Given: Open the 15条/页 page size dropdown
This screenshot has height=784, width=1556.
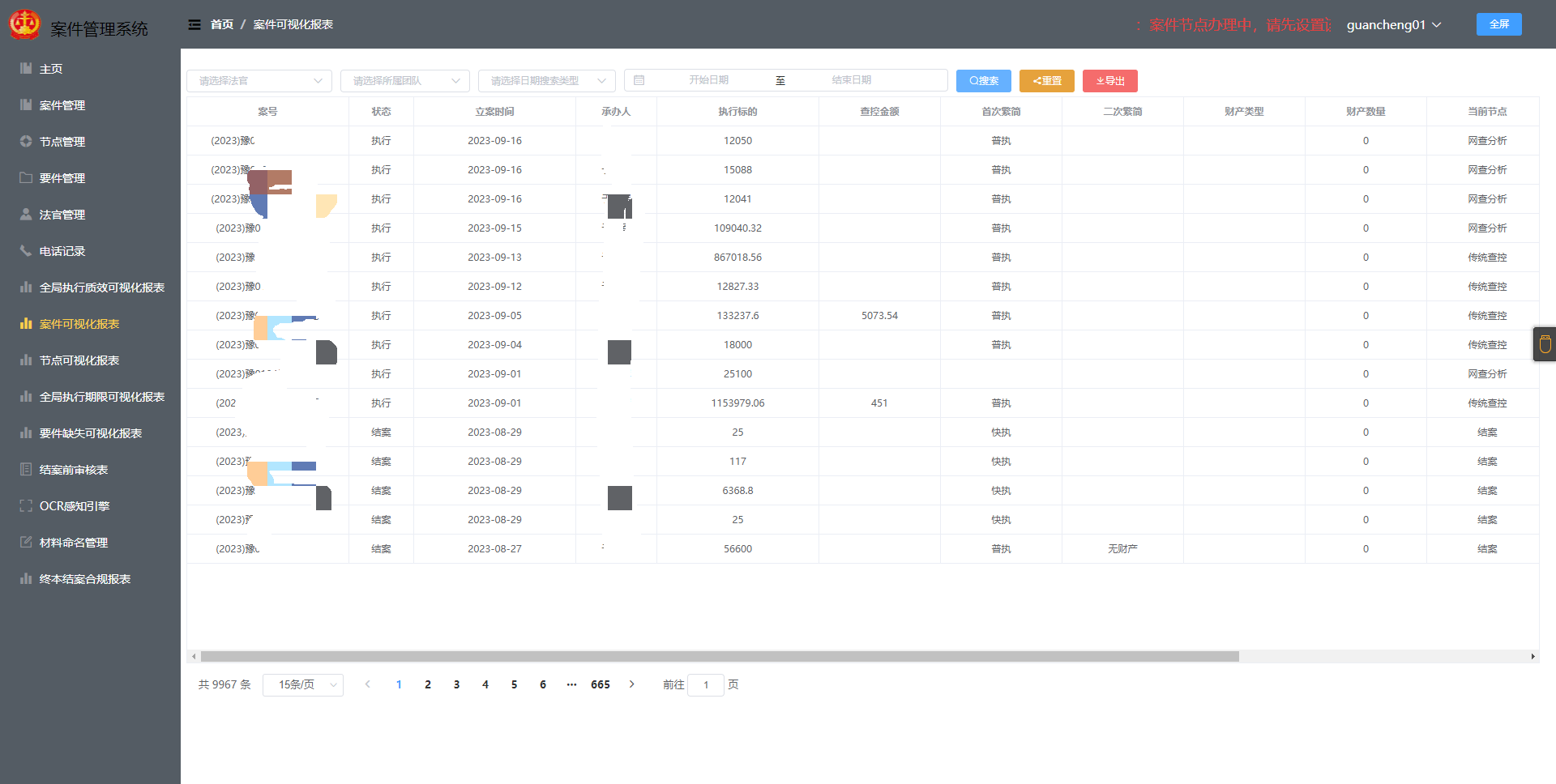Looking at the screenshot, I should click(303, 684).
